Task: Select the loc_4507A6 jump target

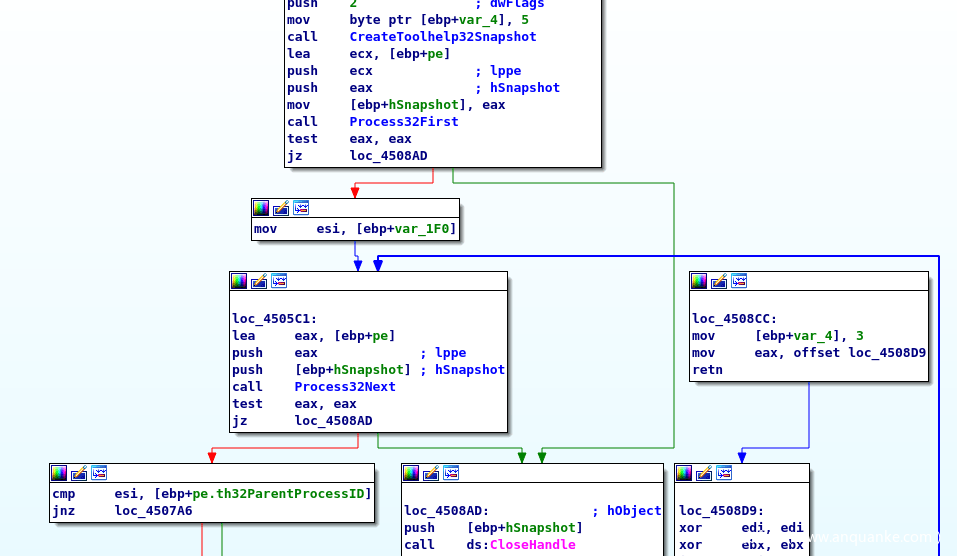Action: click(x=153, y=511)
